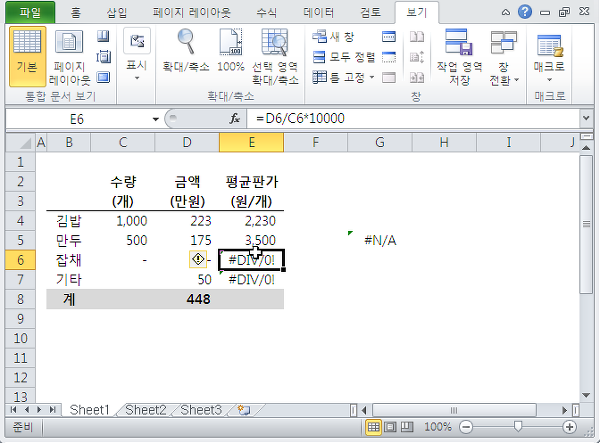Click the zoom out minus button
This screenshot has width=600, height=443.
[x=466, y=427]
